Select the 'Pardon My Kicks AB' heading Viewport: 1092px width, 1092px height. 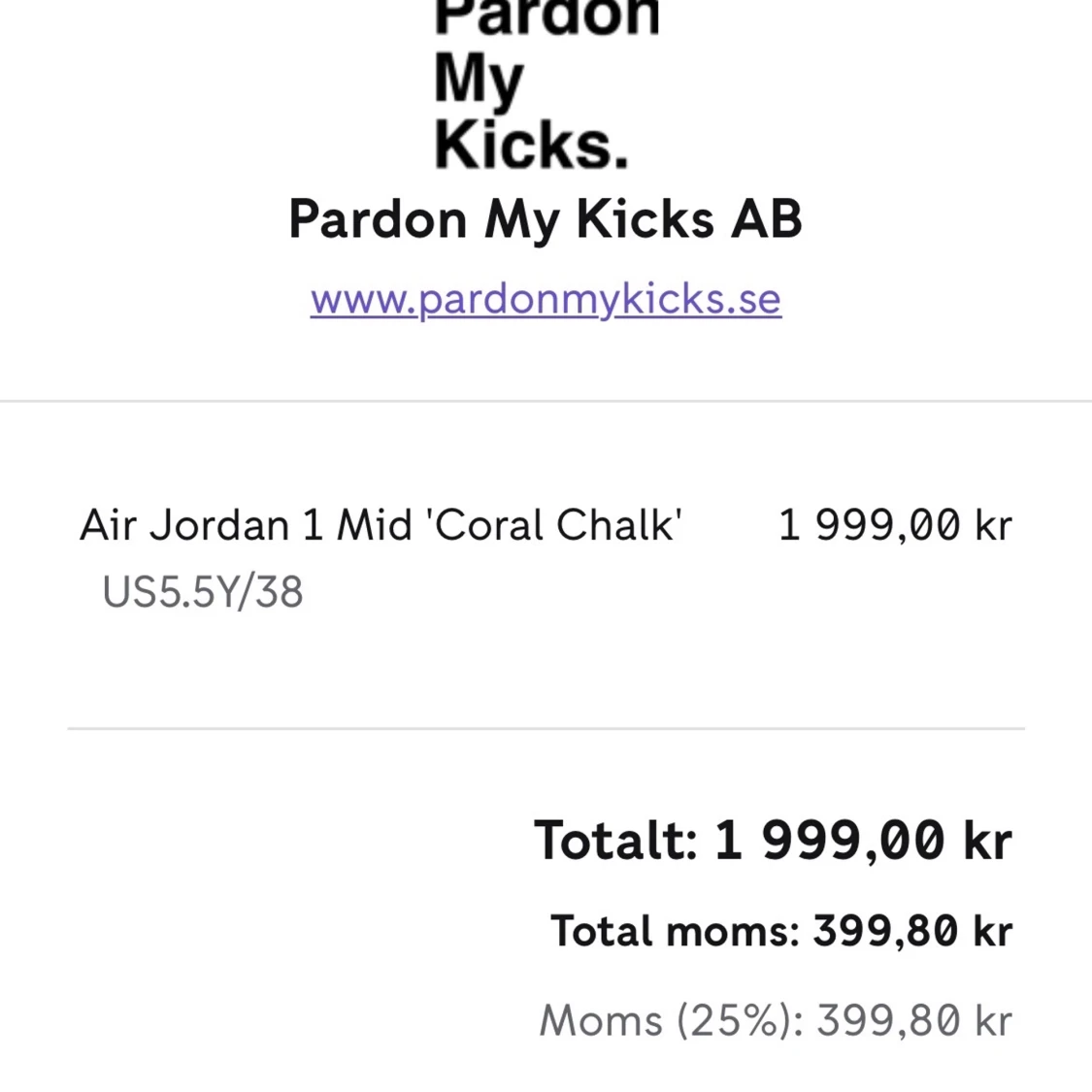[x=546, y=219]
